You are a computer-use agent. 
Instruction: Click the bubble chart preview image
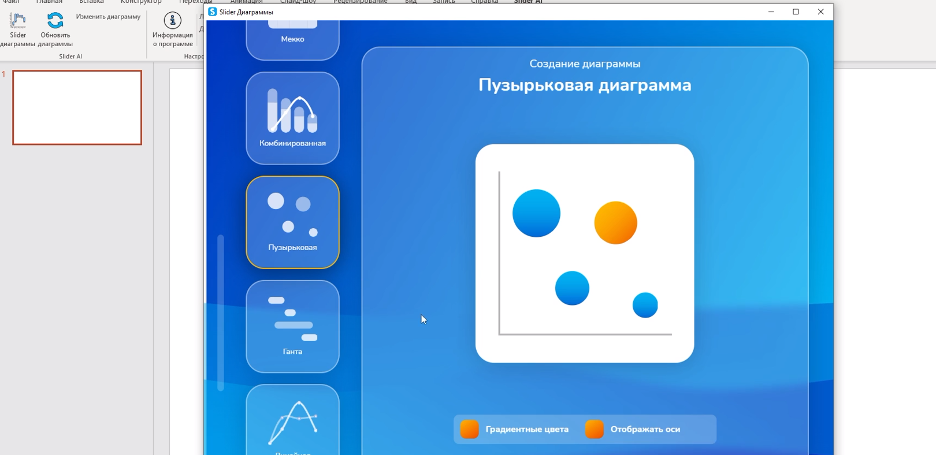pos(584,253)
